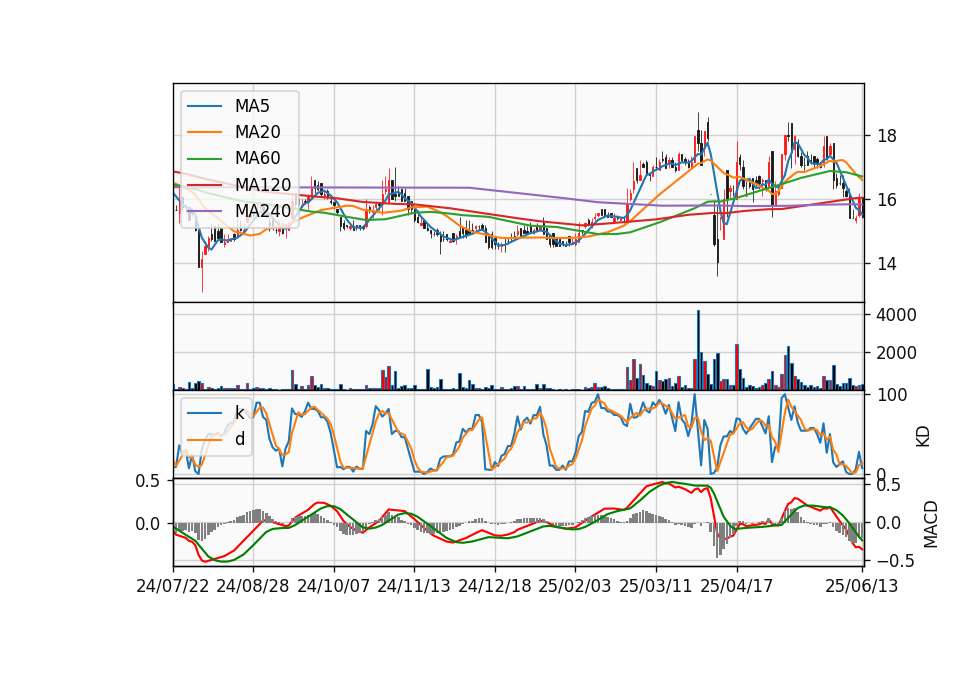Click the volume axis label 4000

(x=896, y=315)
